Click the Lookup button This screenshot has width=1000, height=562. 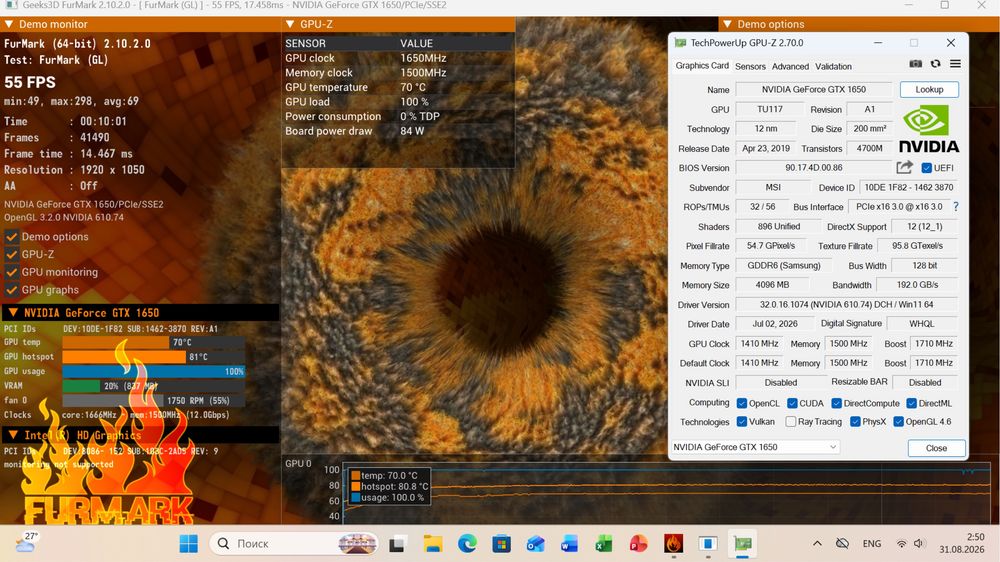coord(929,89)
